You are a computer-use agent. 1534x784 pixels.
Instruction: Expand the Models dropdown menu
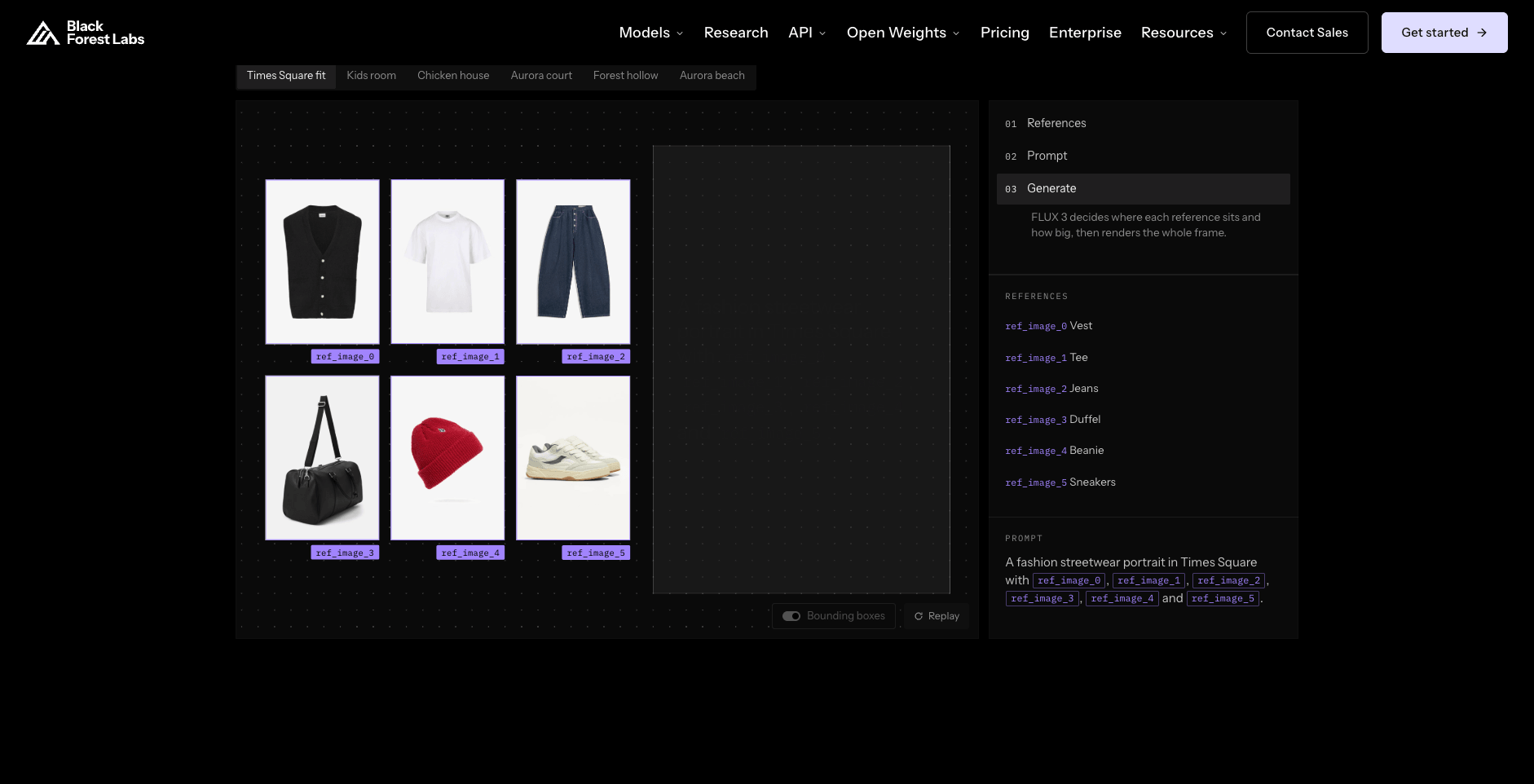[x=651, y=33]
